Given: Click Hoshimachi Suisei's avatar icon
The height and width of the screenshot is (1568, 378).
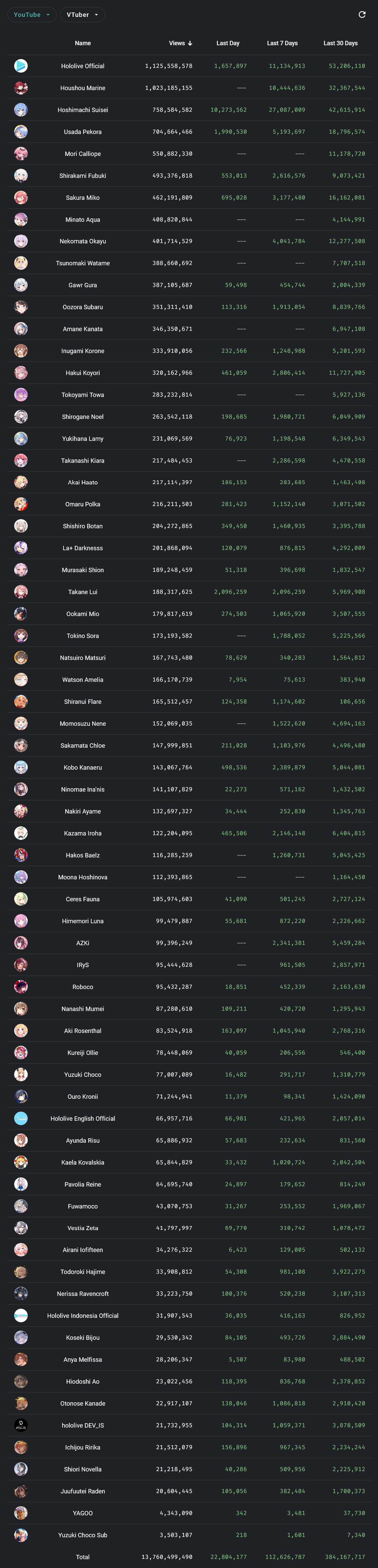Looking at the screenshot, I should 21,110.
